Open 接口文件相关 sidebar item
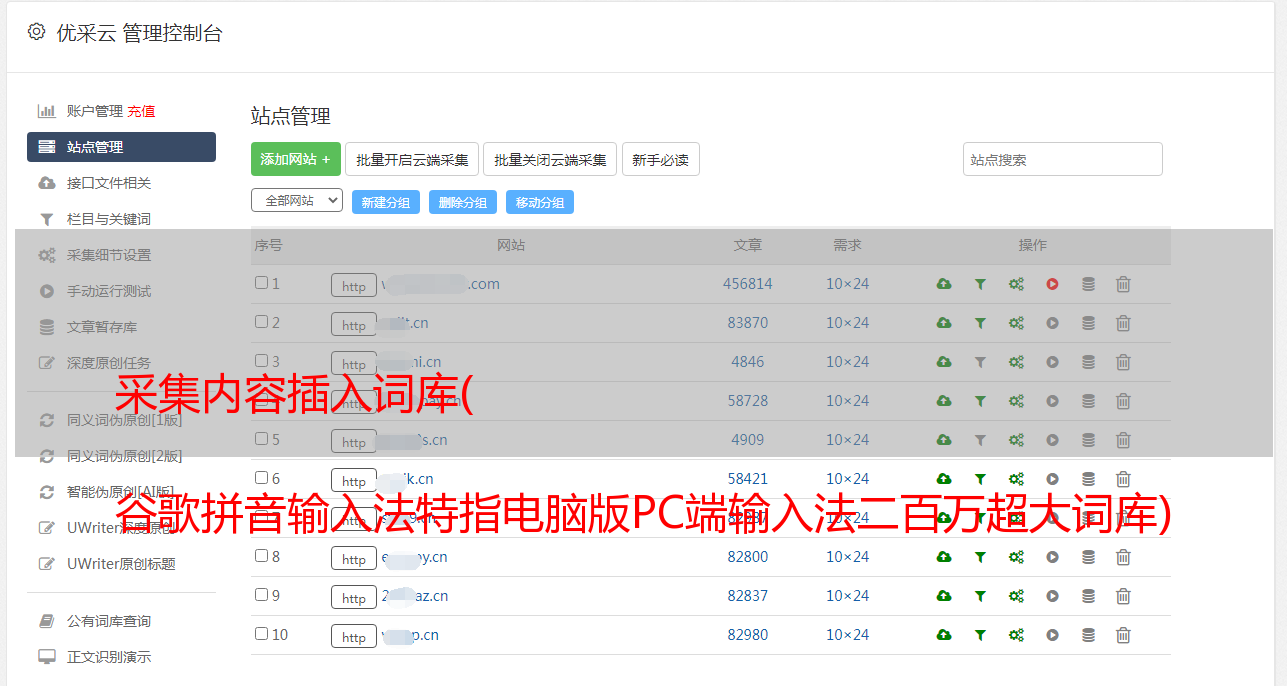Screen dimensions: 1287x686 pyautogui.click(x=109, y=183)
